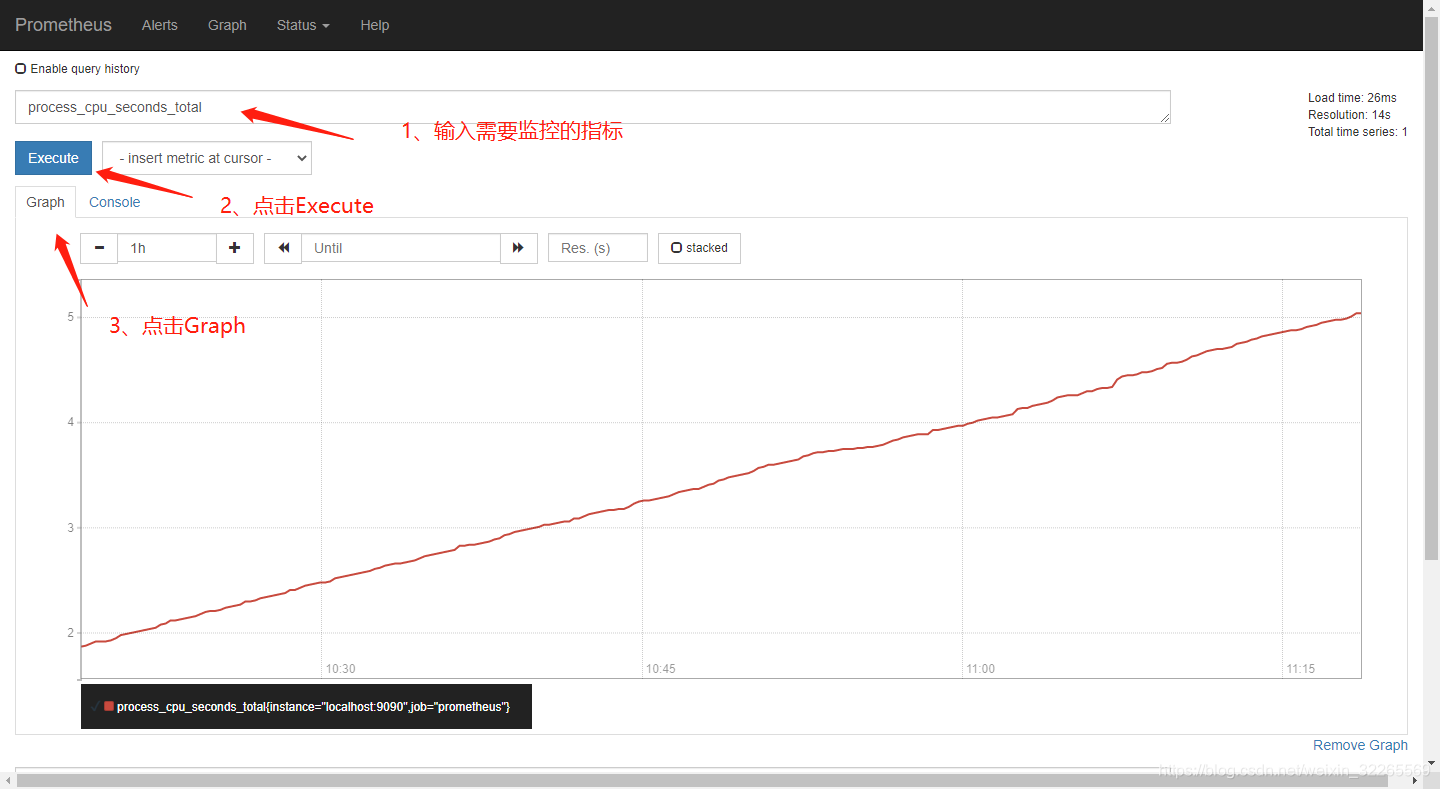The height and width of the screenshot is (789, 1440).
Task: Expand the Status menu in navbar
Action: [303, 25]
